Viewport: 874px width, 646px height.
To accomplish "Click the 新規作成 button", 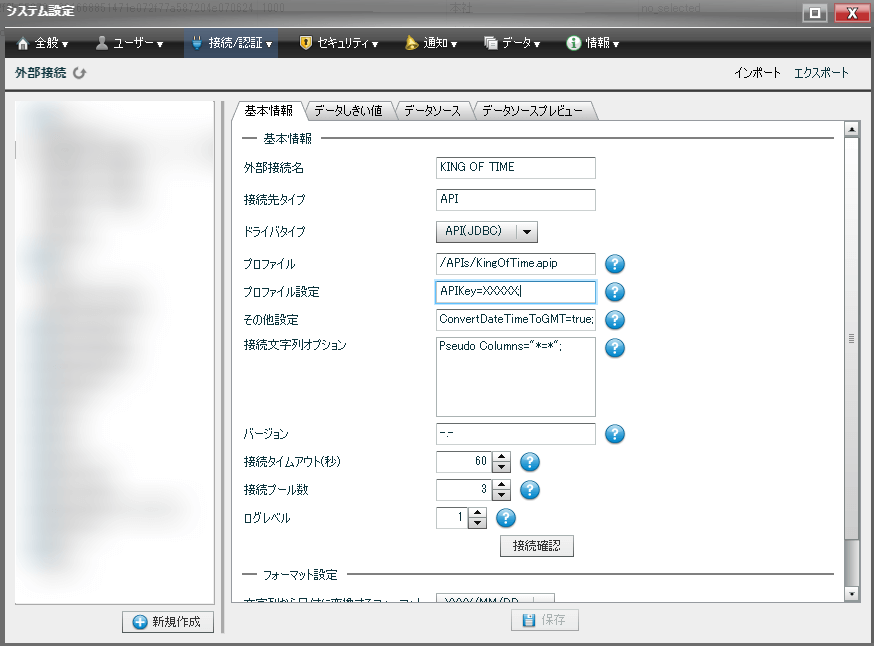I will click(x=168, y=621).
